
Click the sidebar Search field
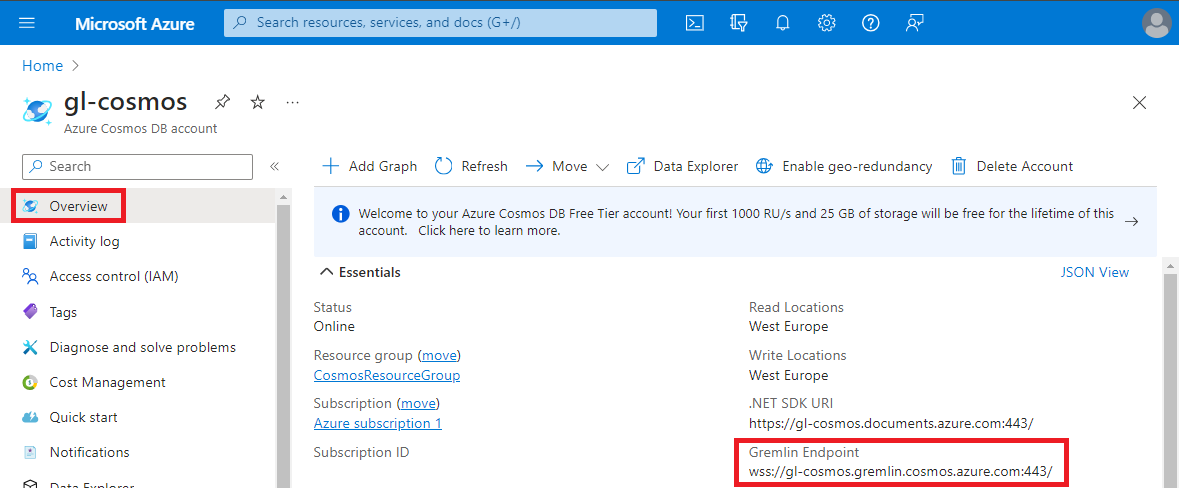(138, 167)
